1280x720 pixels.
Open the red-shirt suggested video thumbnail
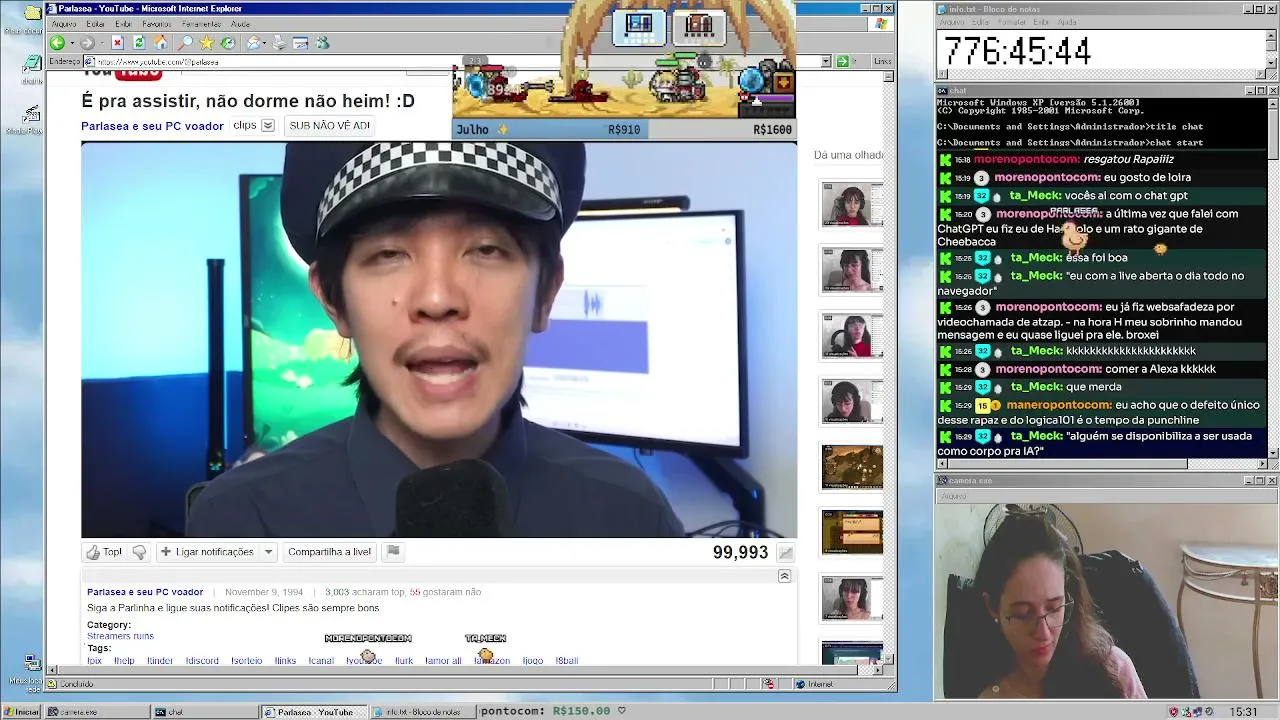pos(852,336)
